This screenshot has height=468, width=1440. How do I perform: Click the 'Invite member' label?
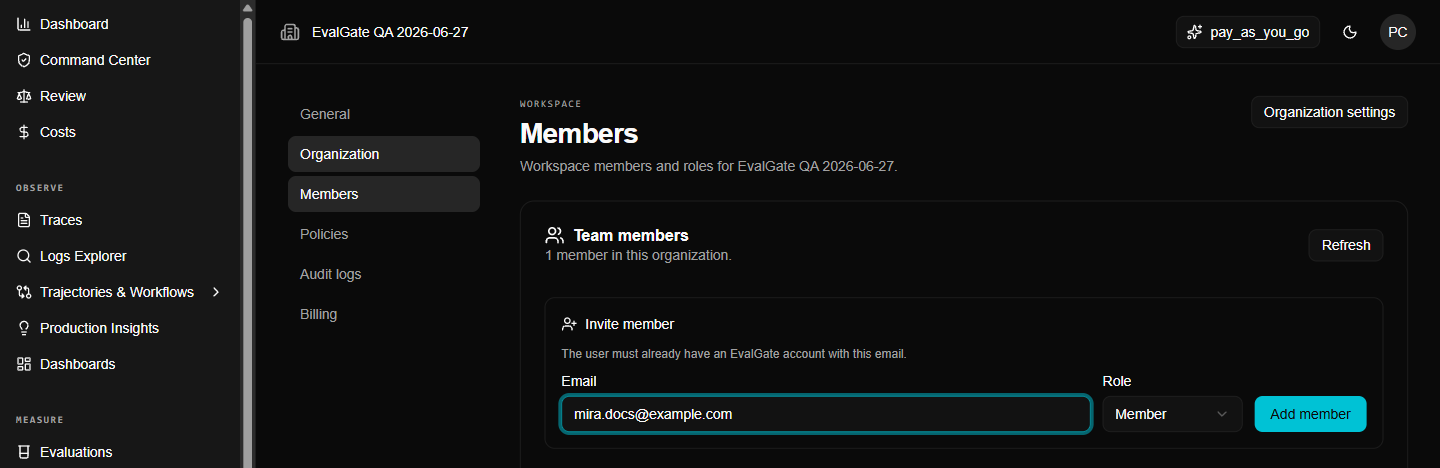point(629,324)
